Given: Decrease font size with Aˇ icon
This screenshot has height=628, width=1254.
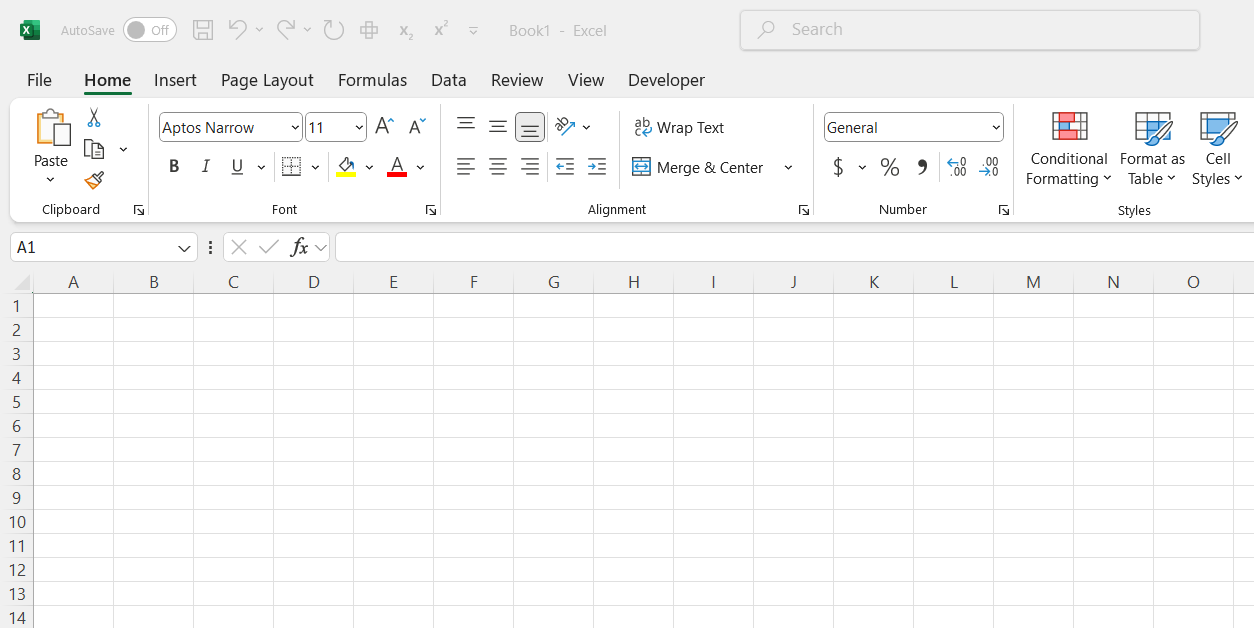Looking at the screenshot, I should 417,127.
